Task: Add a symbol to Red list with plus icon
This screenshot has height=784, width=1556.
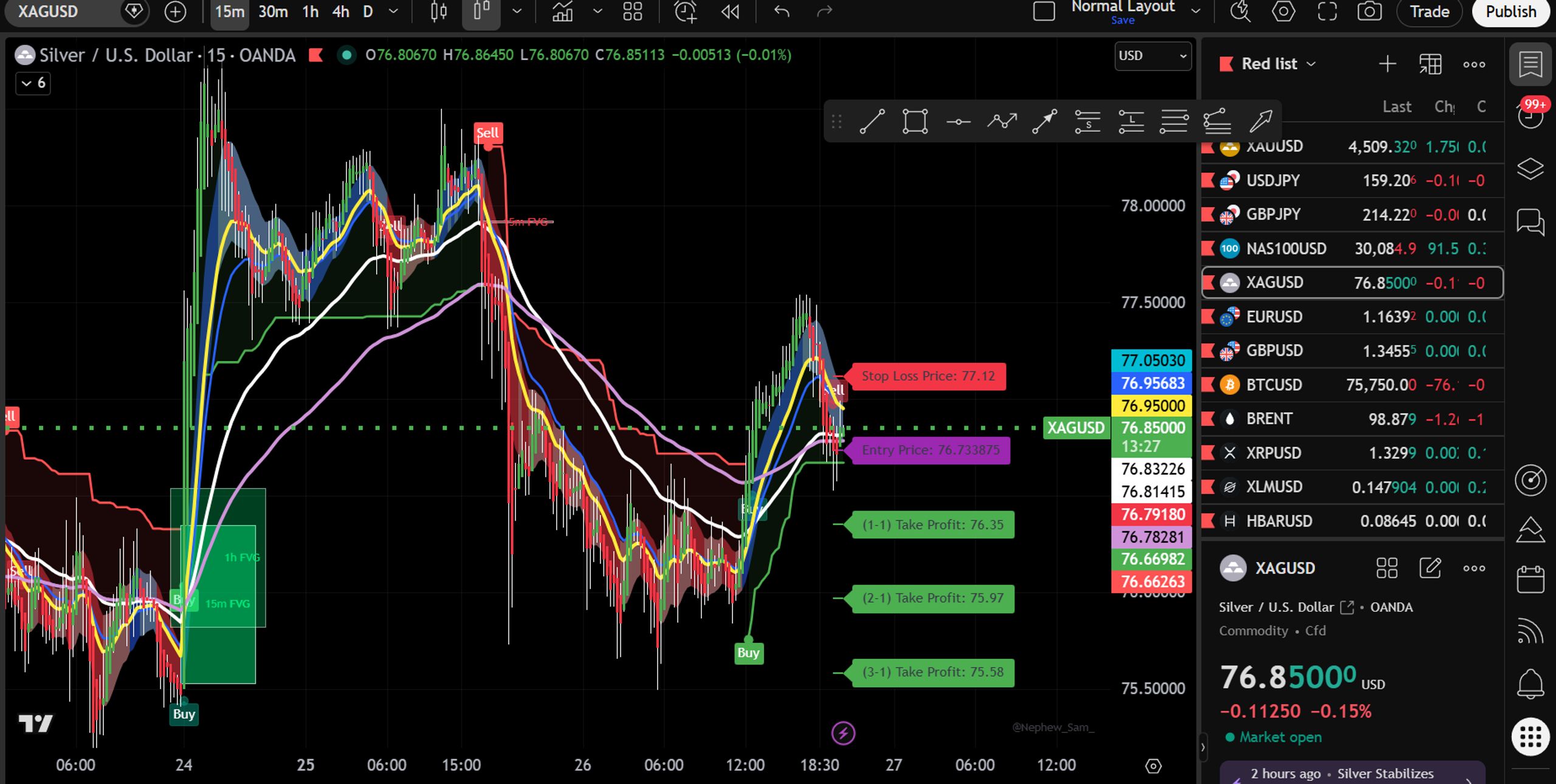Action: click(1387, 64)
